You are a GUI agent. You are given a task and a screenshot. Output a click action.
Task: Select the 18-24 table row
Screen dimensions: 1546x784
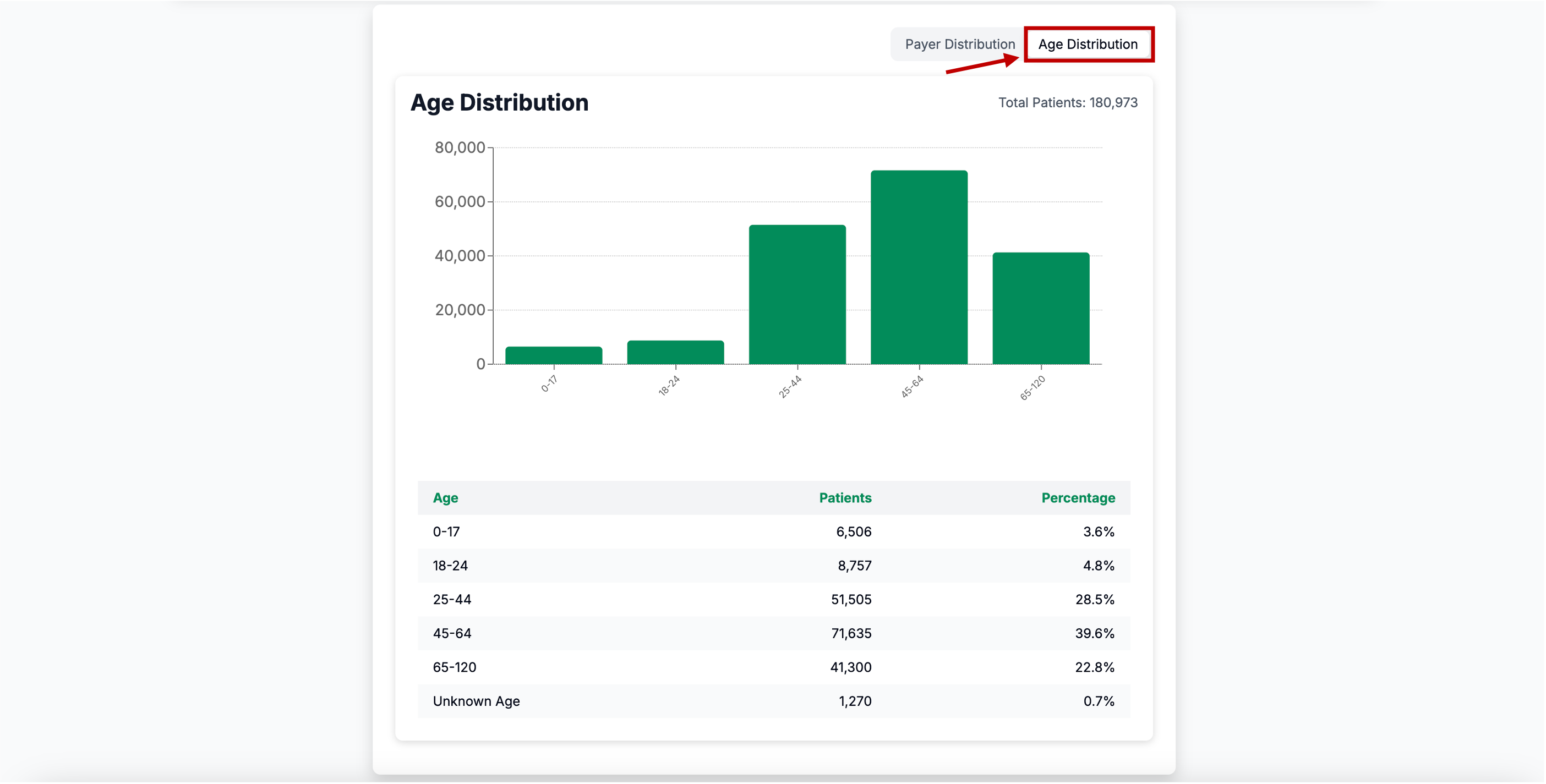pos(773,566)
